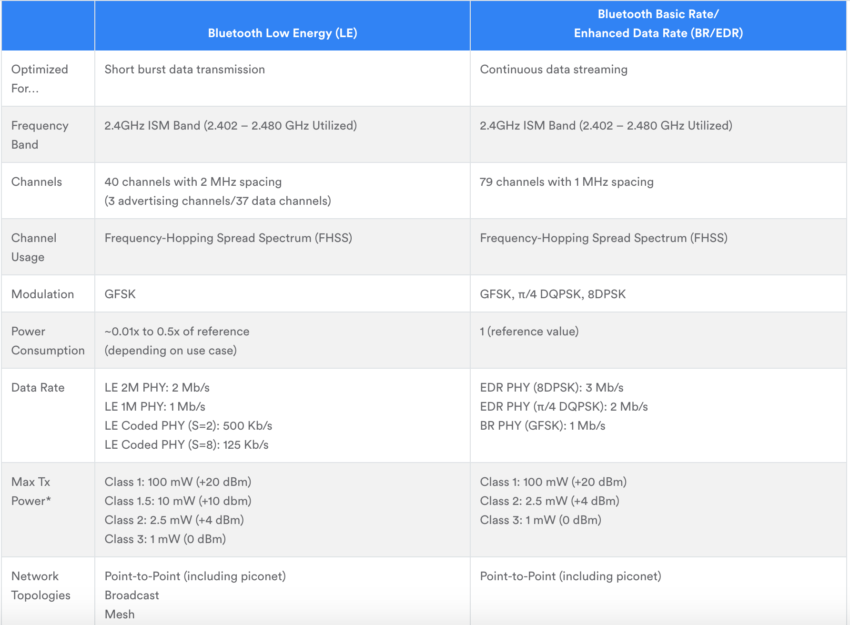850x625 pixels.
Task: Click the Data Rate row label
Action: point(38,387)
